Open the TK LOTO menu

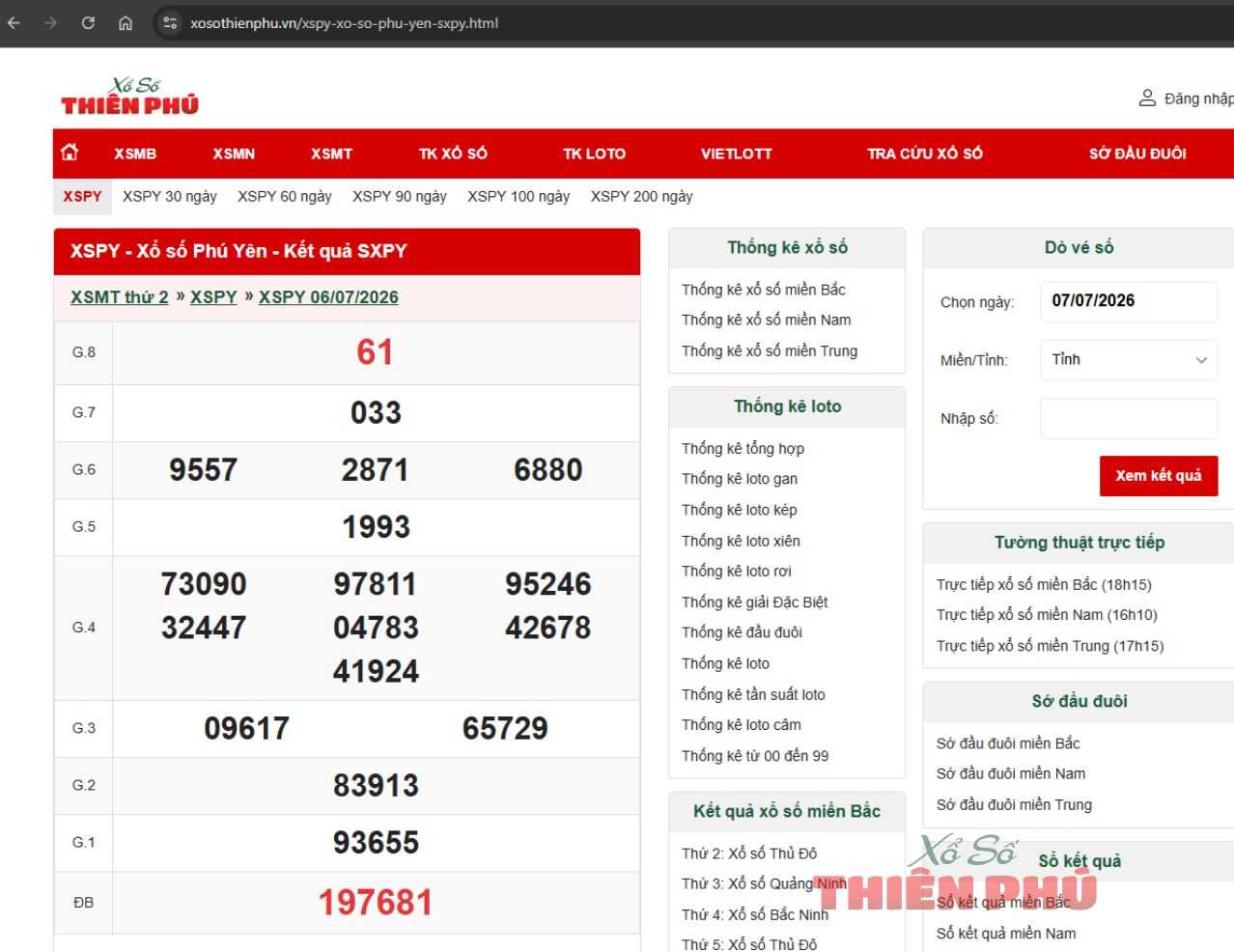coord(594,154)
